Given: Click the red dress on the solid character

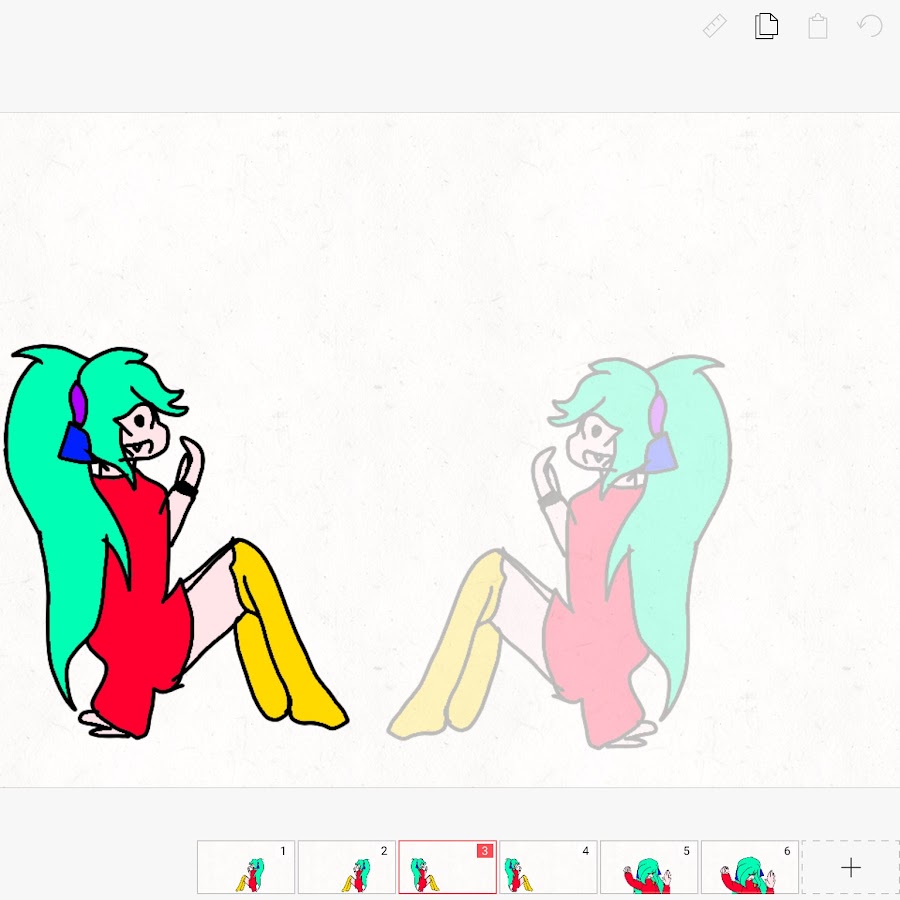Looking at the screenshot, I should point(140,620).
